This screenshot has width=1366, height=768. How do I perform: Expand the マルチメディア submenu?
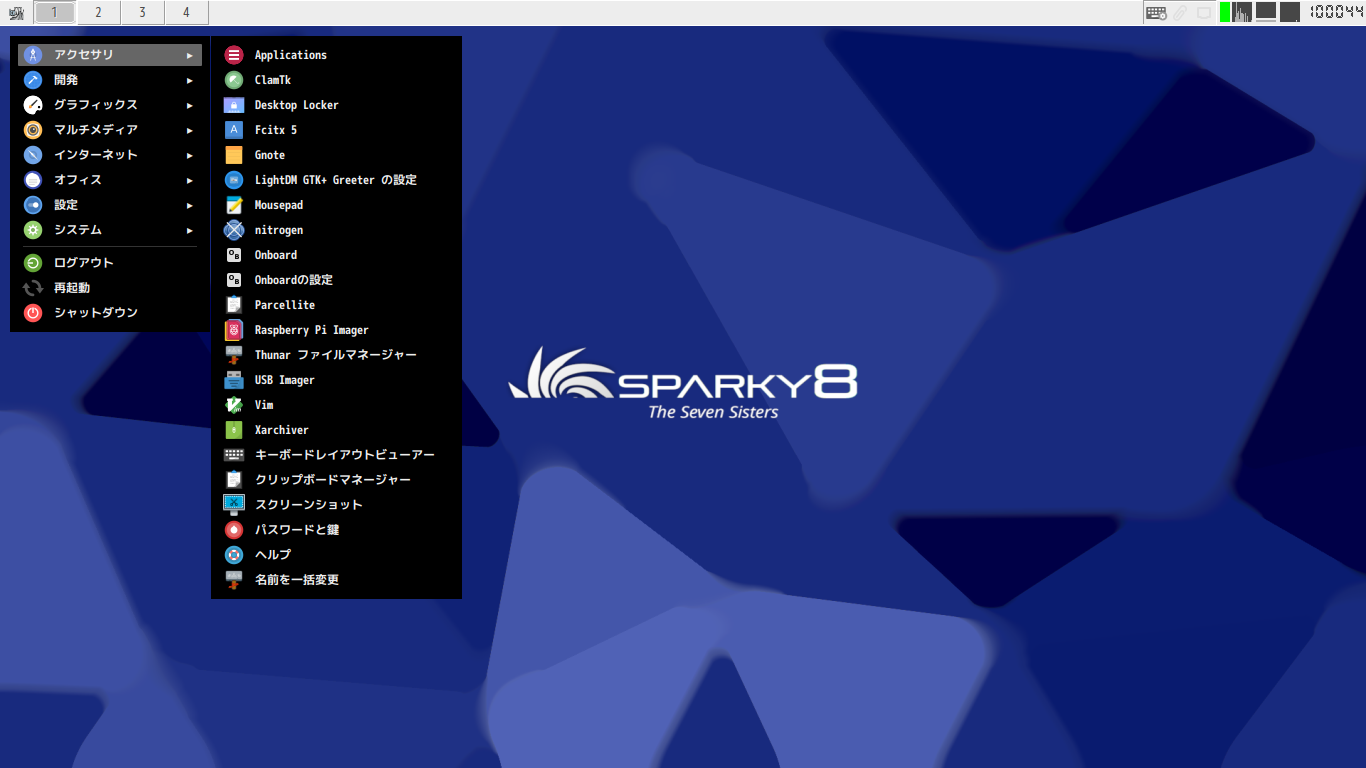[110, 130]
